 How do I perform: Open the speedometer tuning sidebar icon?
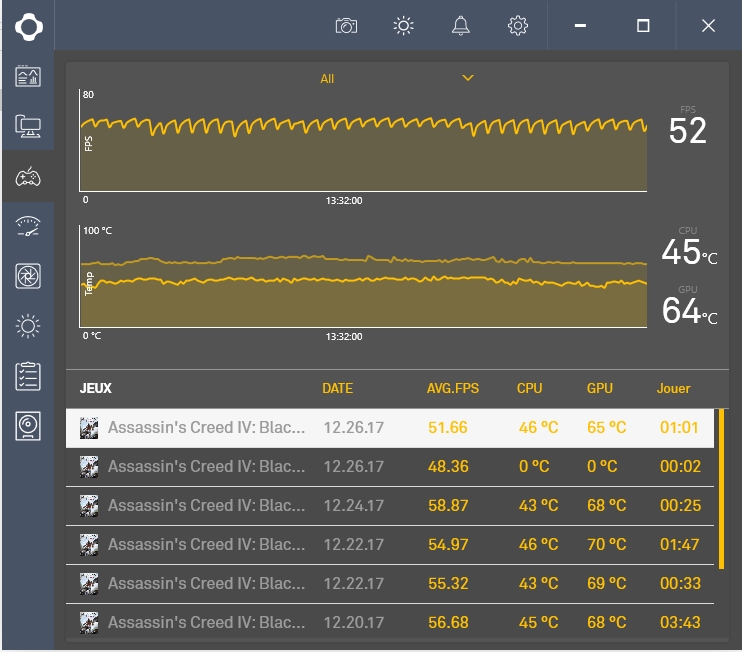pyautogui.click(x=28, y=227)
